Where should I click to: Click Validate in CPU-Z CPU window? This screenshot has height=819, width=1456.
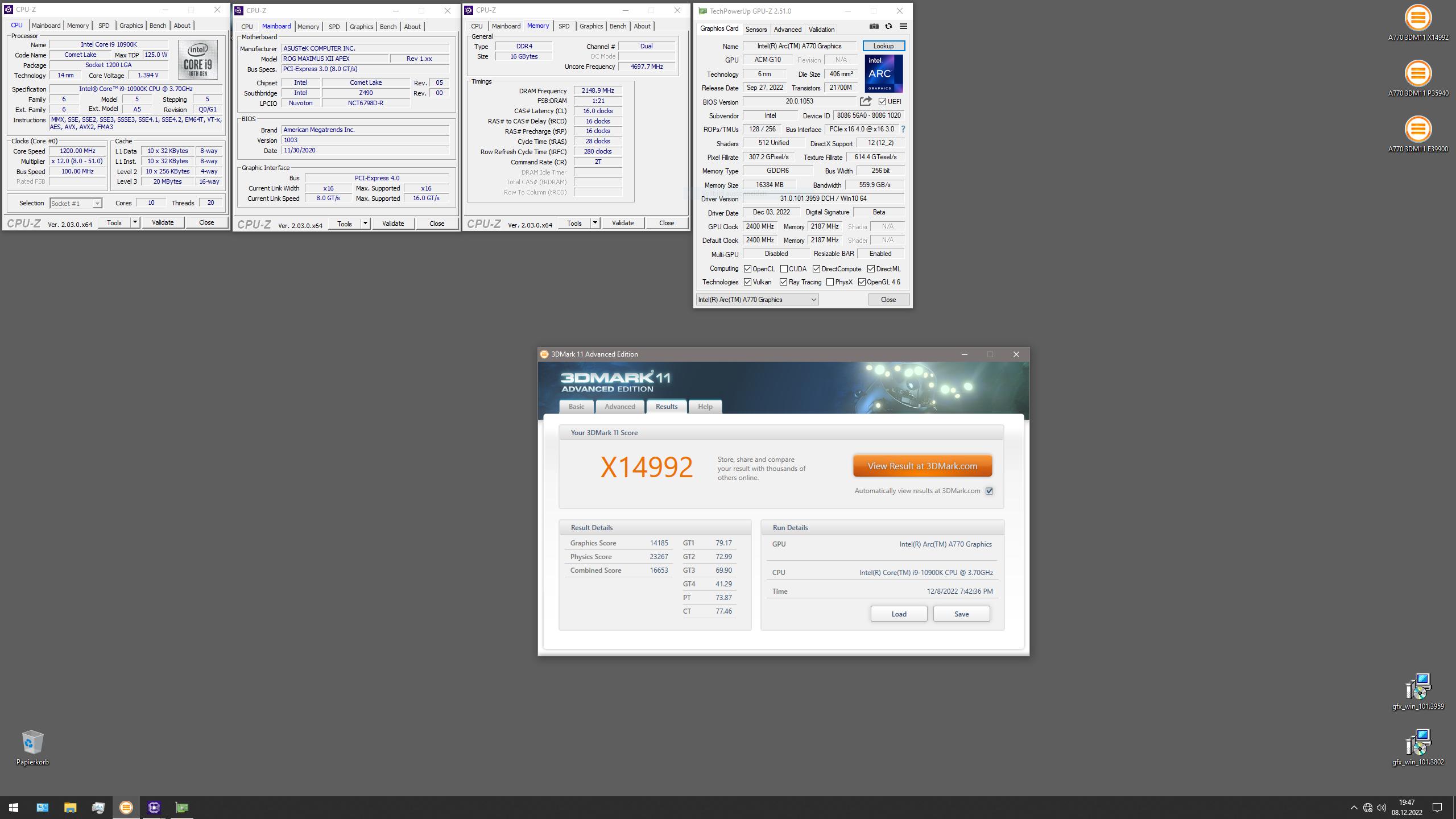(163, 222)
